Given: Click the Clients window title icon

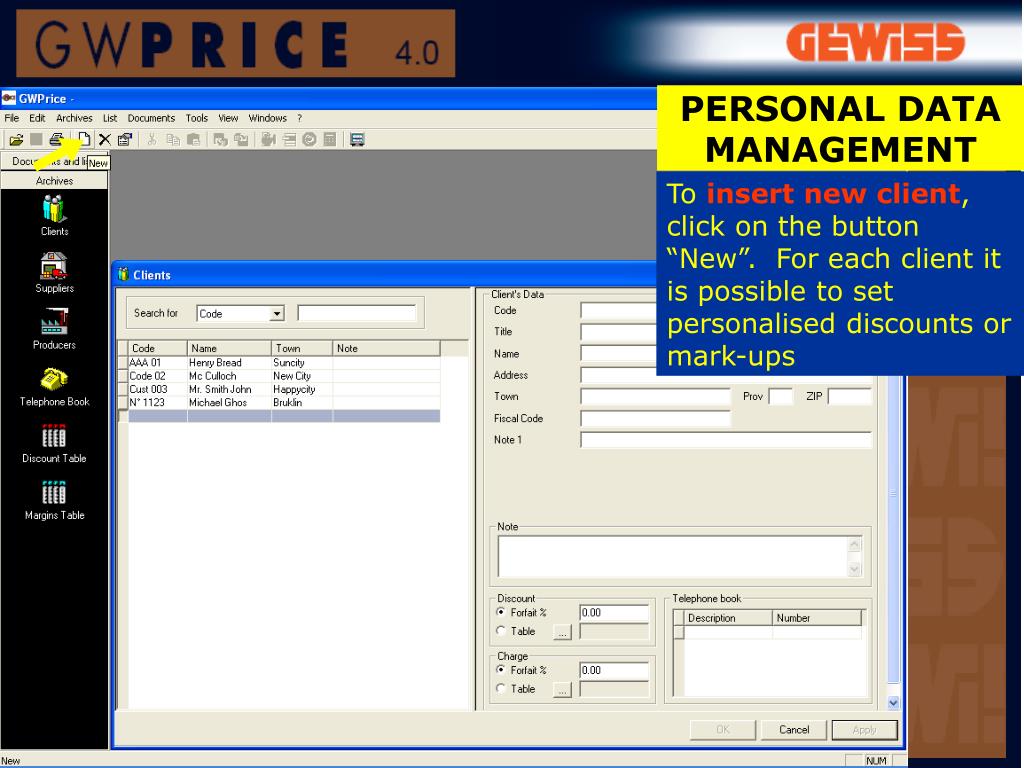Looking at the screenshot, I should point(123,275).
